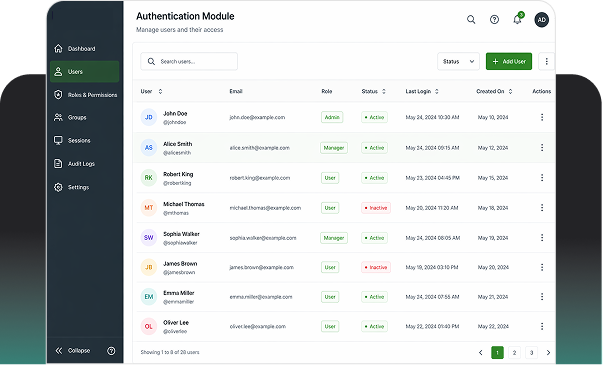Screen dimensions: 603x365
Task: Click the Dashboard home icon in sidebar
Action: click(58, 48)
